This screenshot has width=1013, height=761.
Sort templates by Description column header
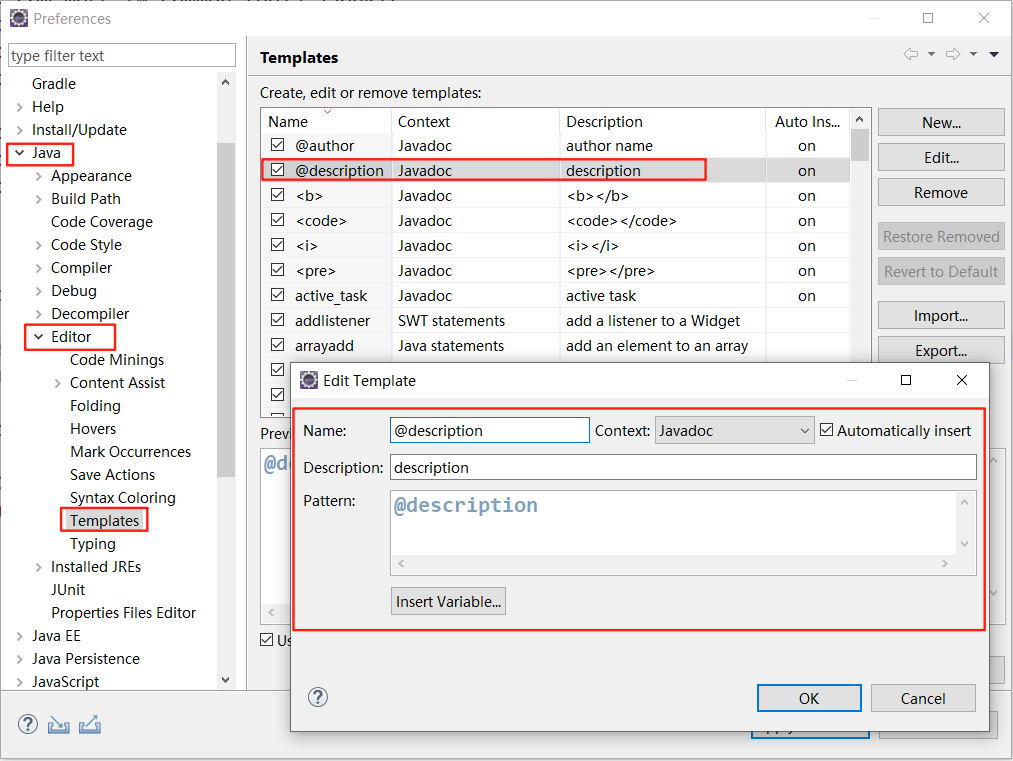pos(662,121)
